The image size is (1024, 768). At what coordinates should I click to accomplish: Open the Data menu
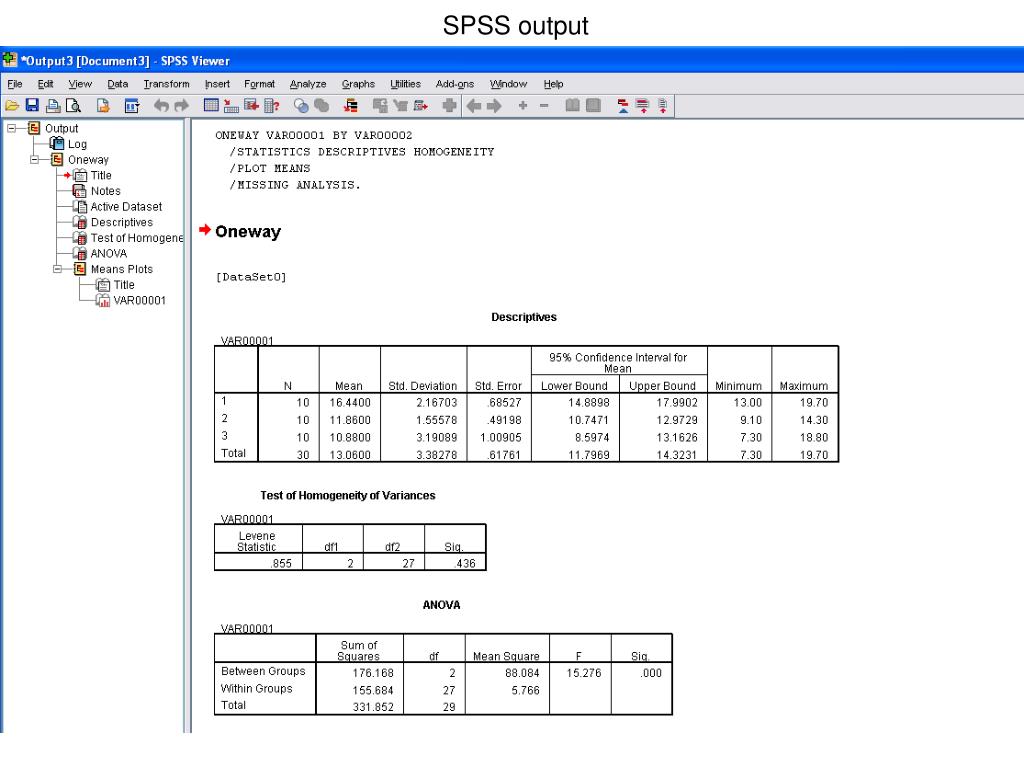(118, 84)
